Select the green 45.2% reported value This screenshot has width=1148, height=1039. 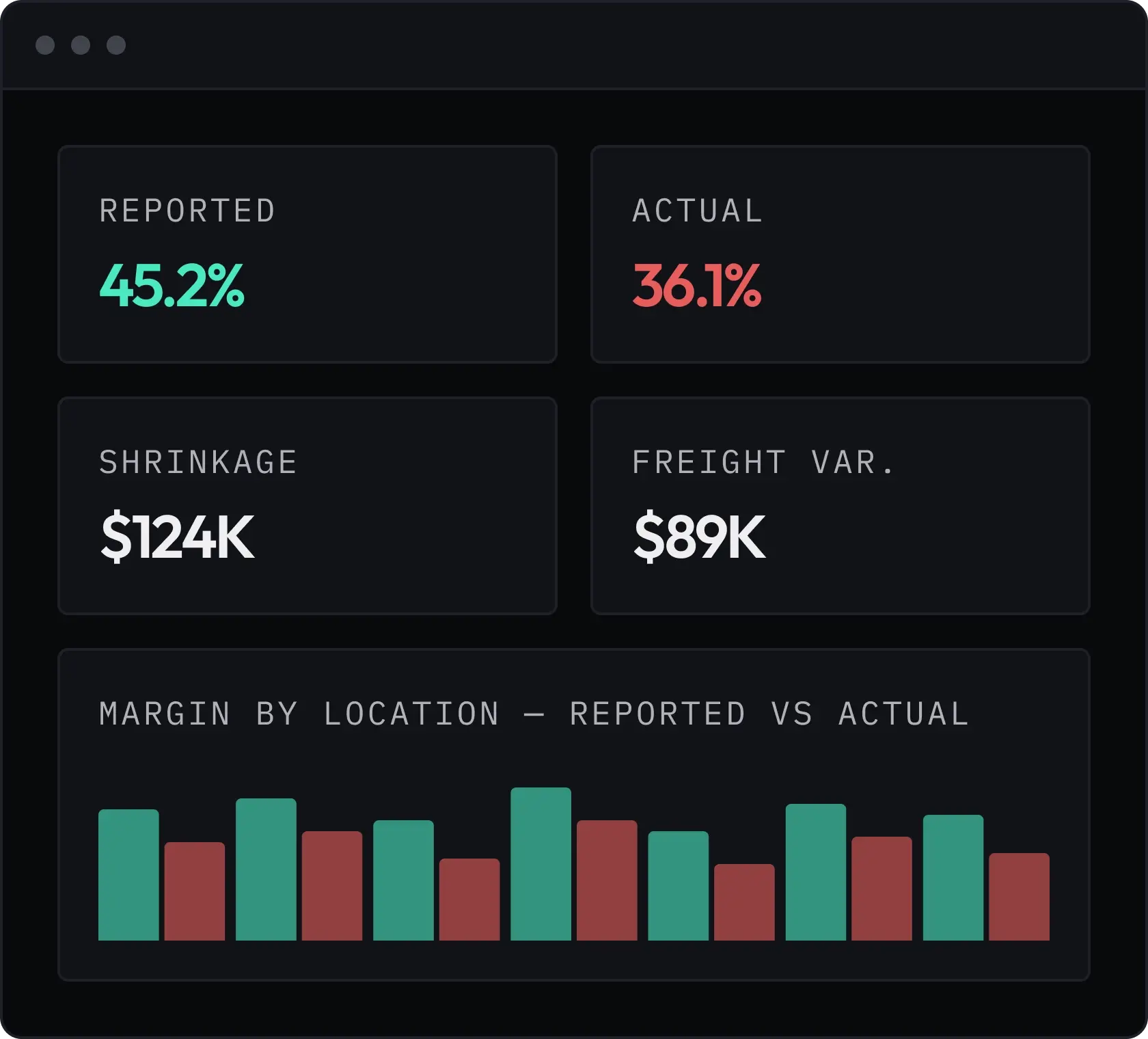[172, 286]
